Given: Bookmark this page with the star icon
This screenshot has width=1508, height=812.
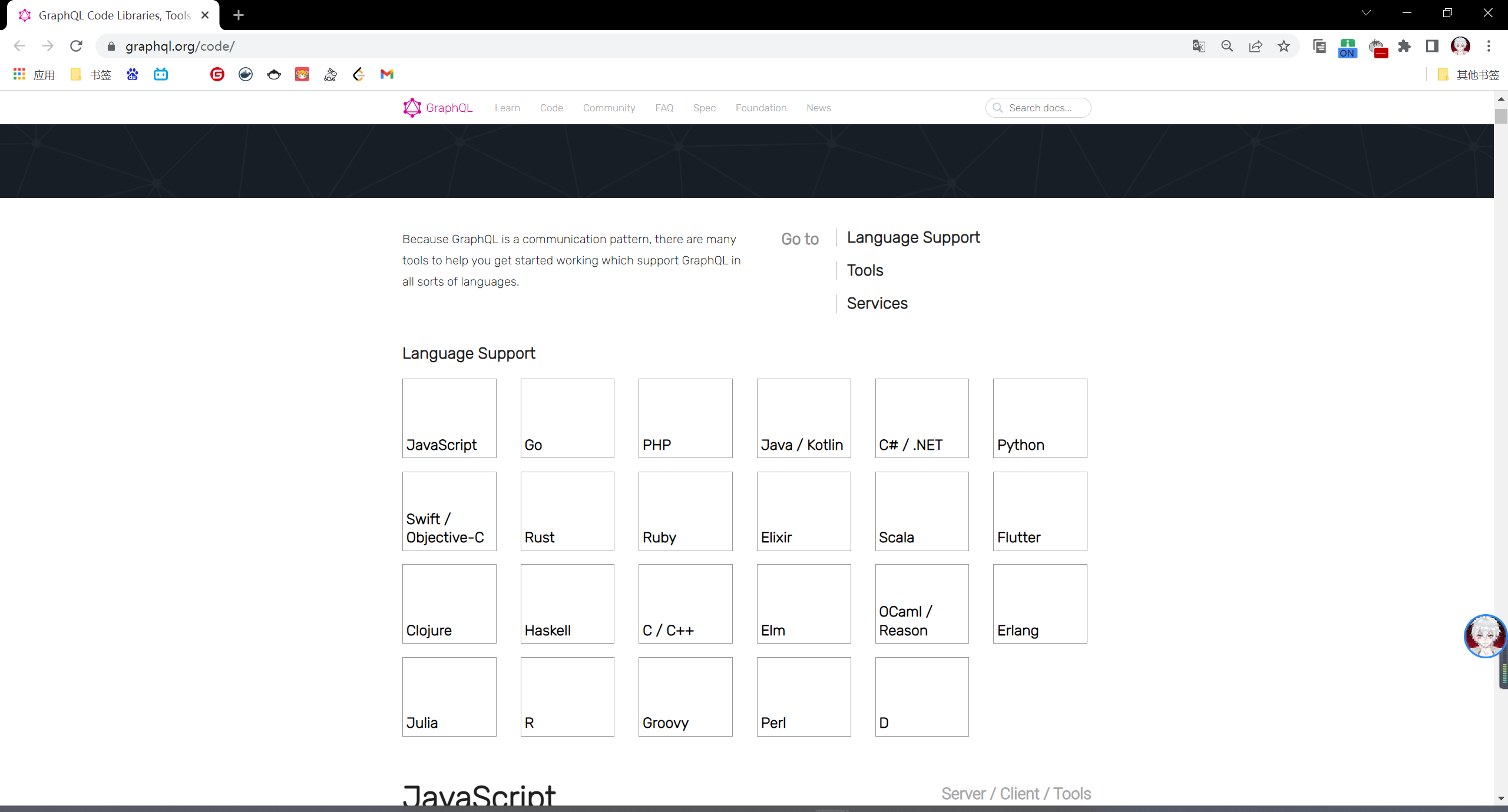Looking at the screenshot, I should [1284, 46].
